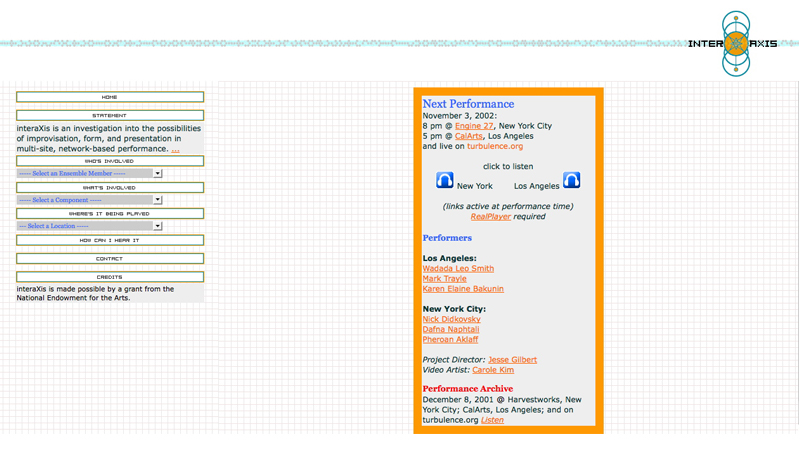Open Nick Didkovsky's performer link
The width and height of the screenshot is (800, 450).
click(452, 319)
